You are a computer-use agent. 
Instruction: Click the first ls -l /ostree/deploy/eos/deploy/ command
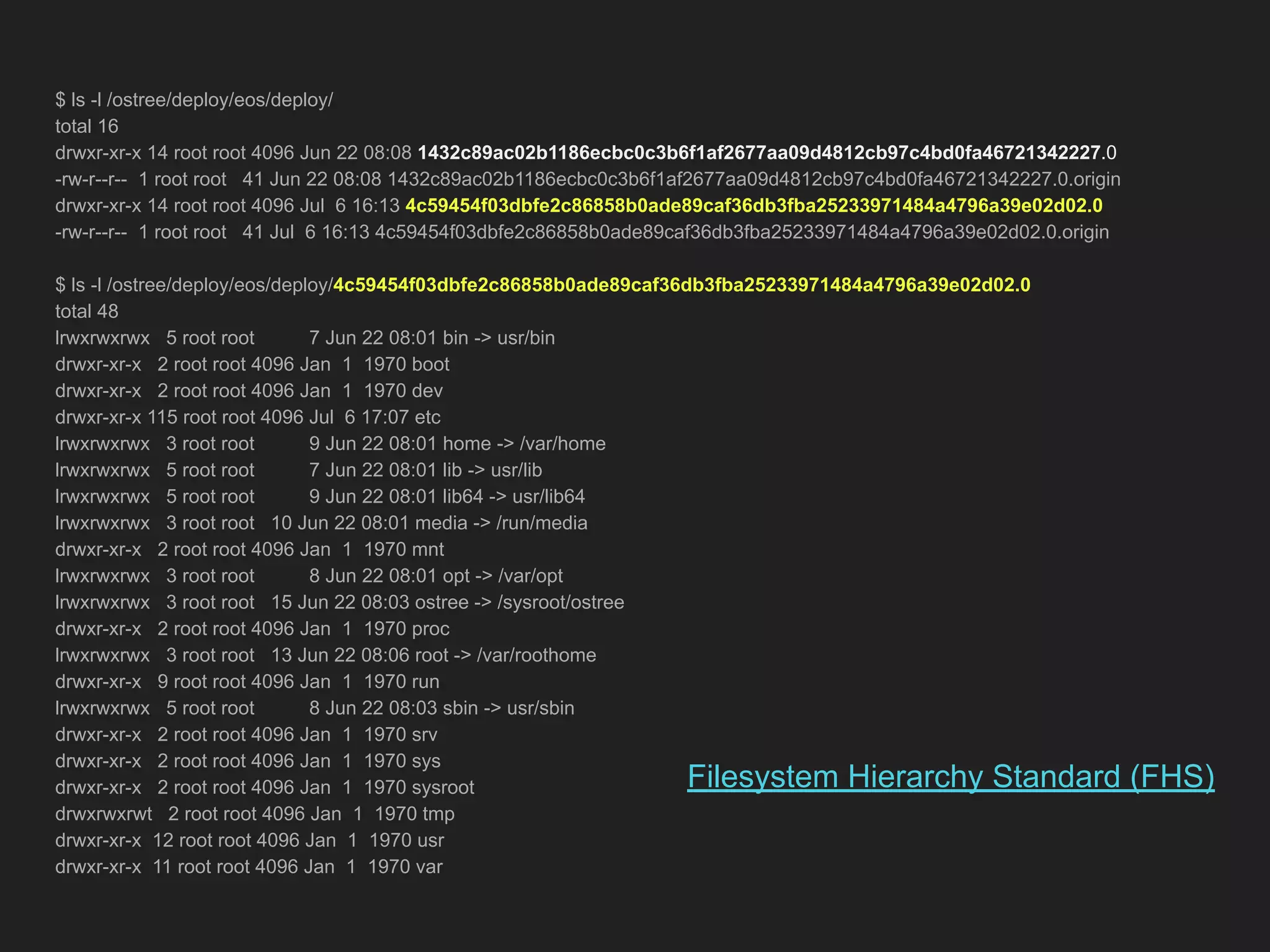[x=193, y=100]
